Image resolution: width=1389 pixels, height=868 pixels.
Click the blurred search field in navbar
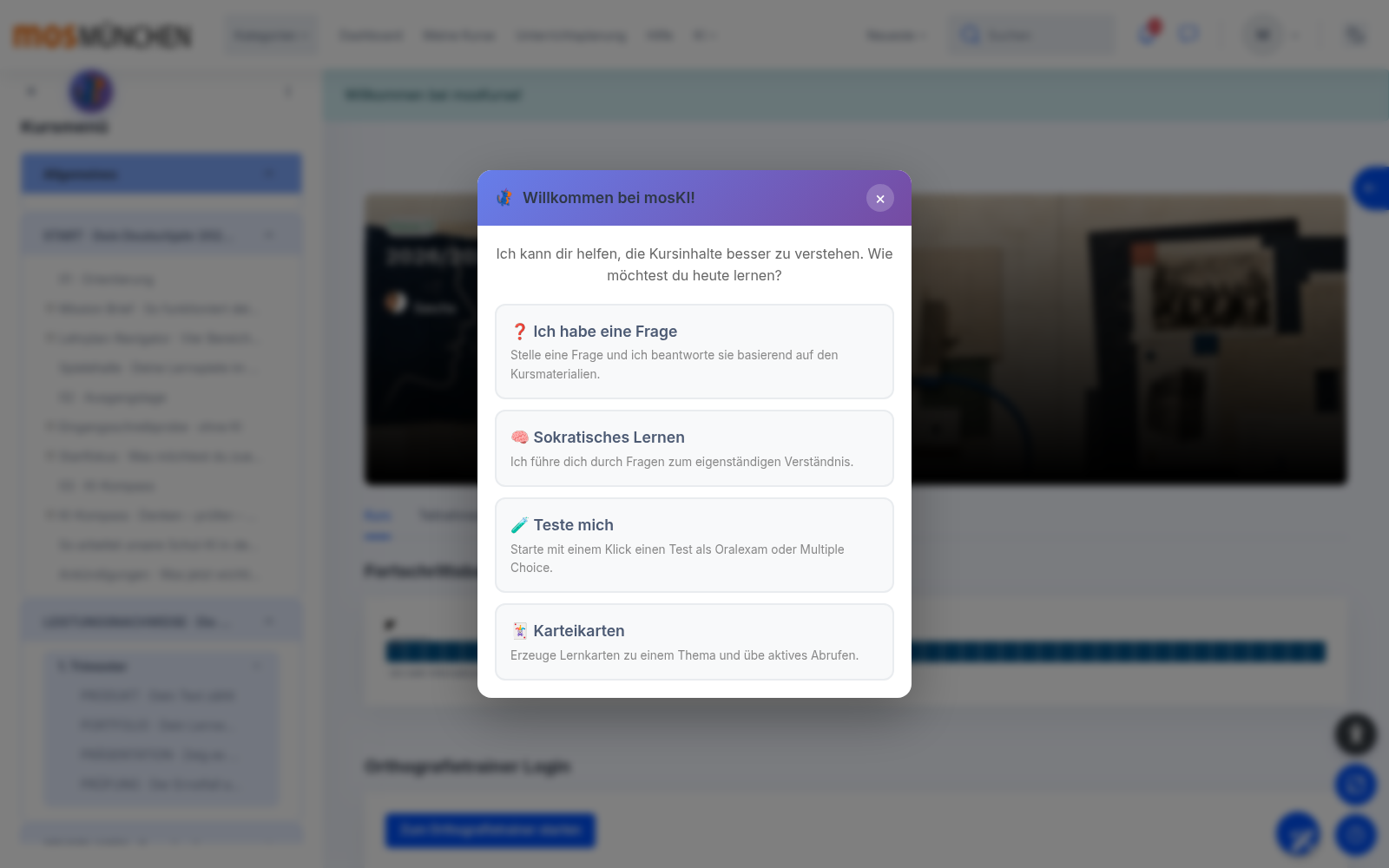point(1030,36)
